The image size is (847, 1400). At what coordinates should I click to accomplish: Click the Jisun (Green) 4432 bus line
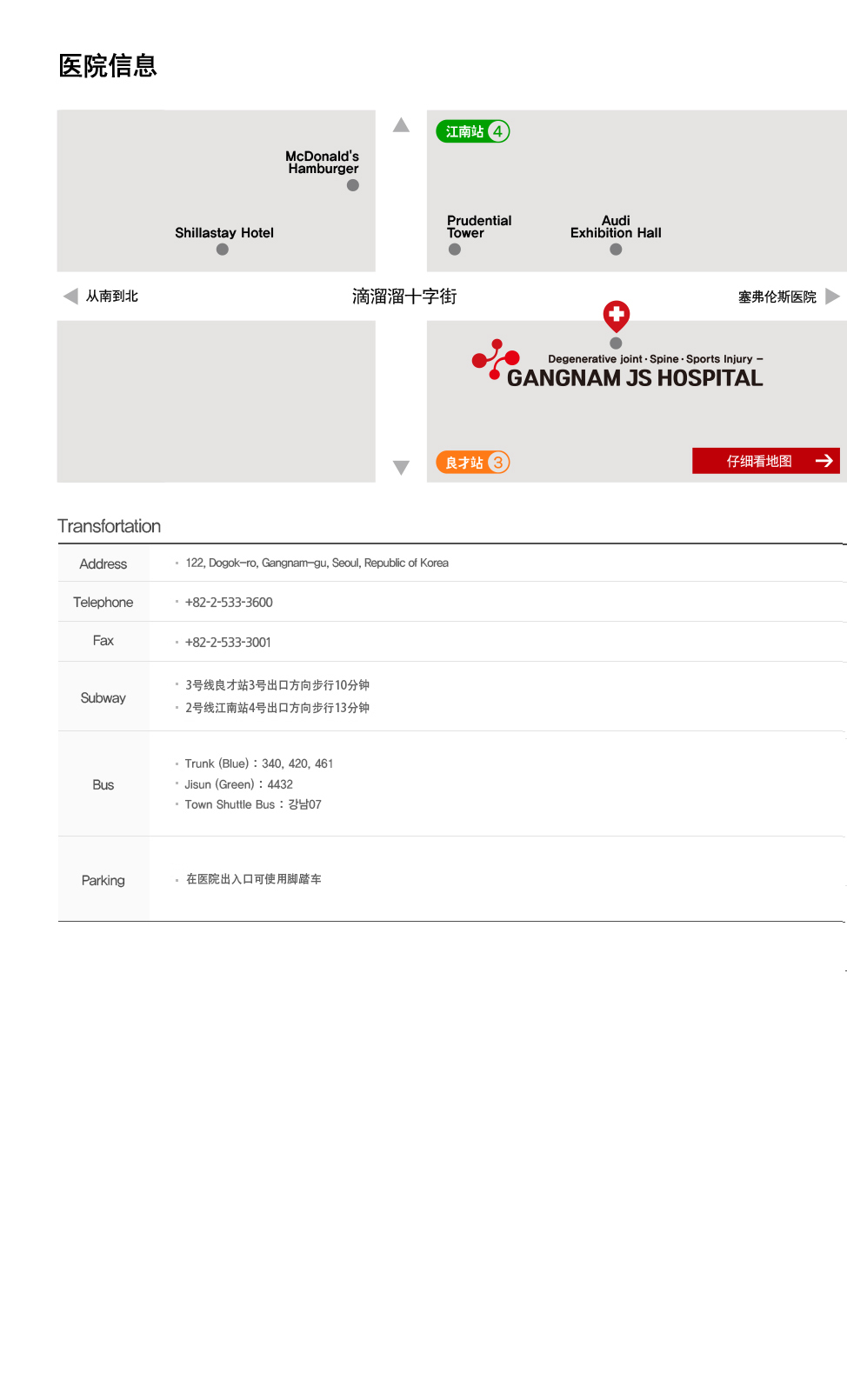pyautogui.click(x=239, y=784)
